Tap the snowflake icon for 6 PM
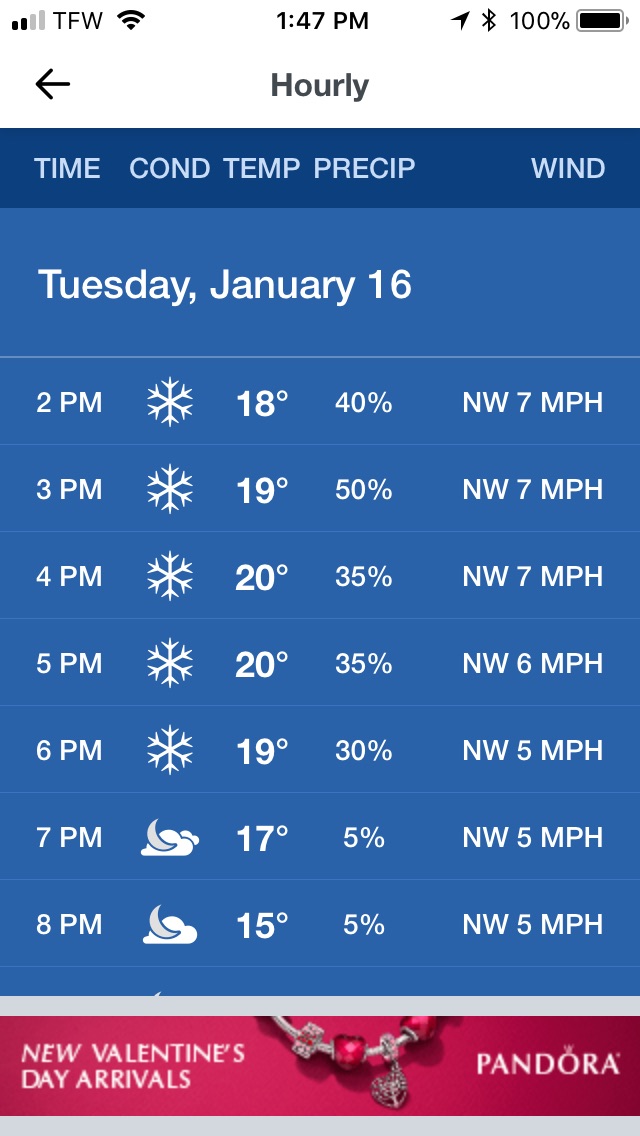640x1136 pixels. (170, 750)
